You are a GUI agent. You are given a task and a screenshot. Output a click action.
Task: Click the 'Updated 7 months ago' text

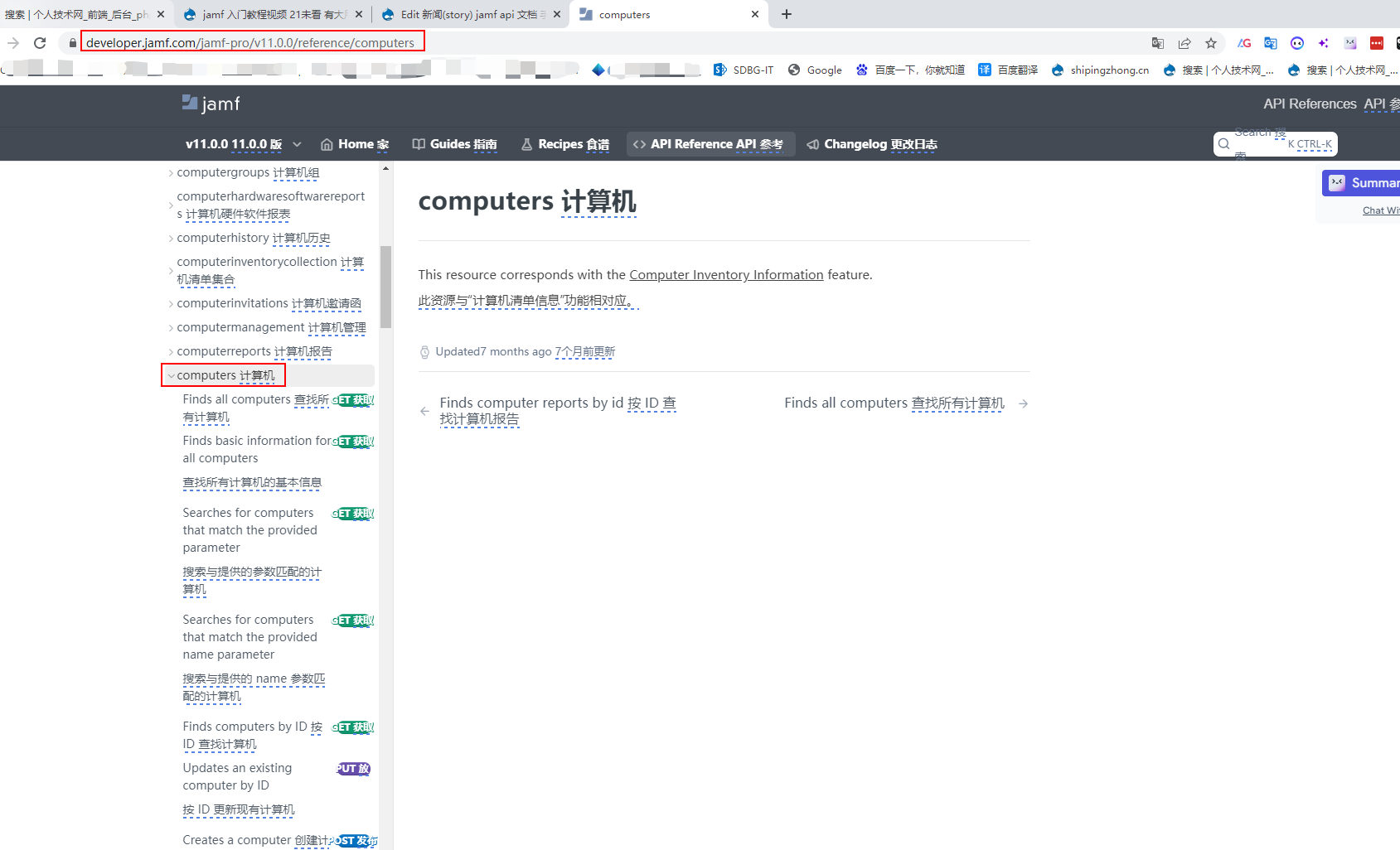[x=493, y=351]
